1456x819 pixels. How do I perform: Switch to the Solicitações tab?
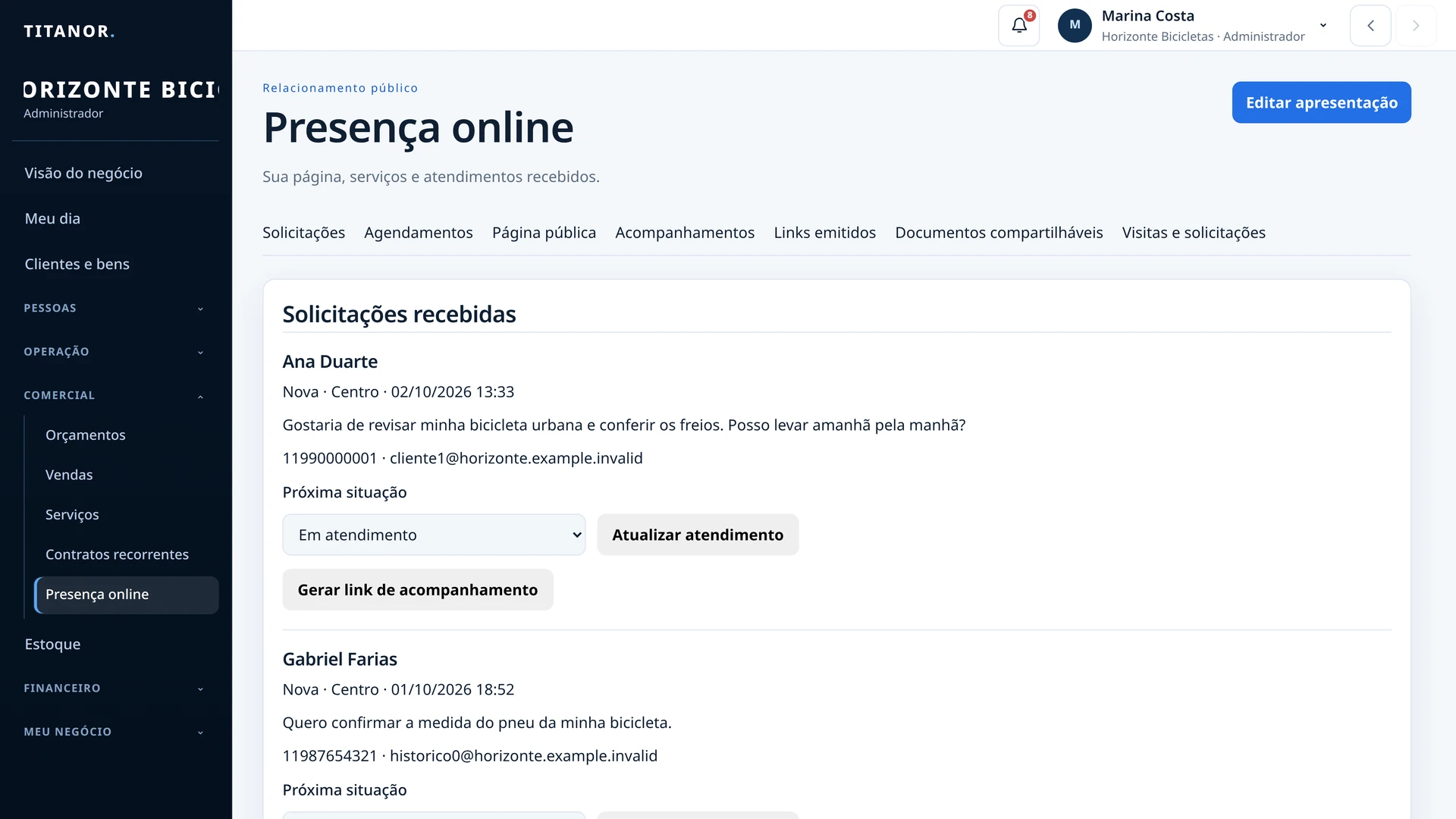pos(303,233)
